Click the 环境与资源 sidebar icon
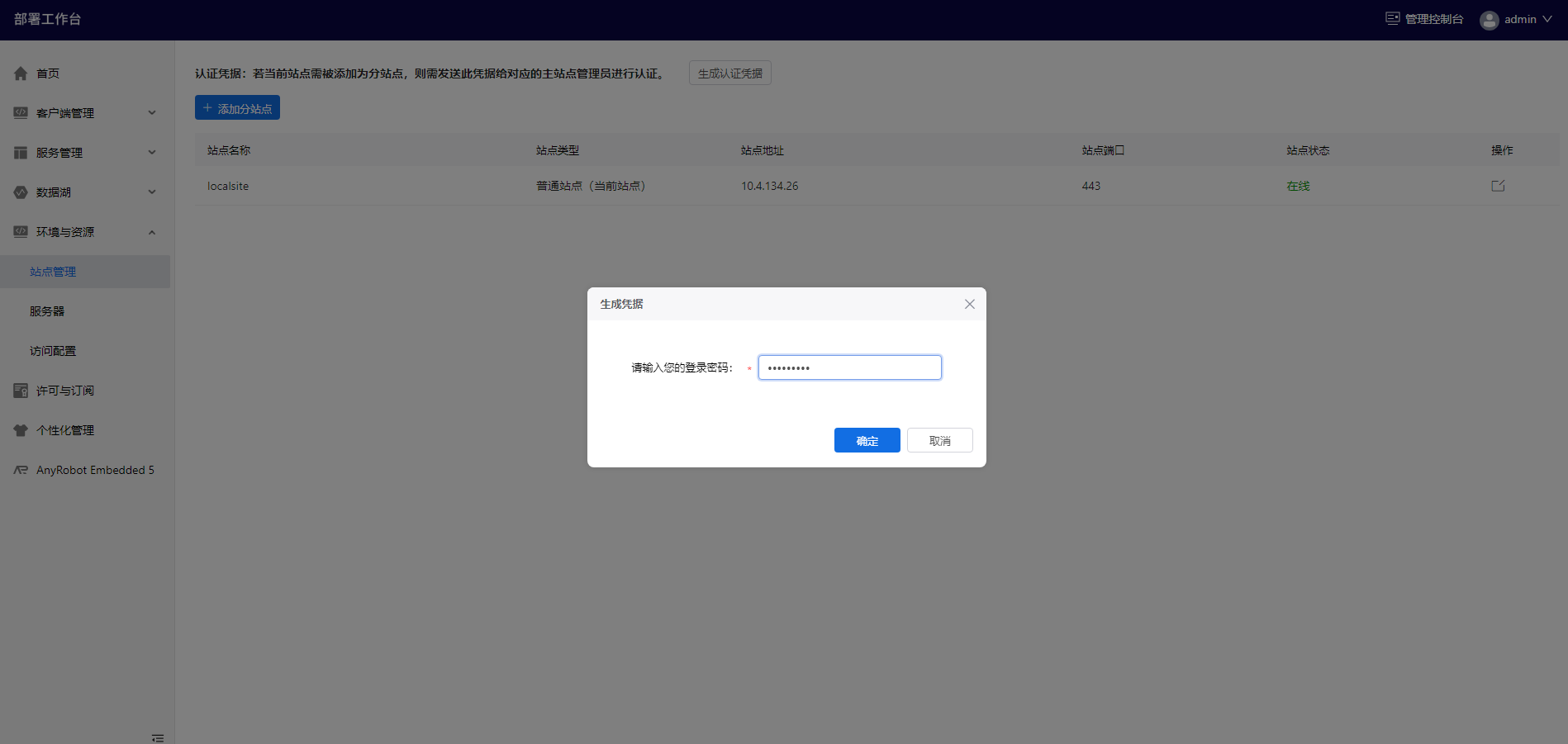Viewport: 1568px width, 744px height. coord(21,231)
